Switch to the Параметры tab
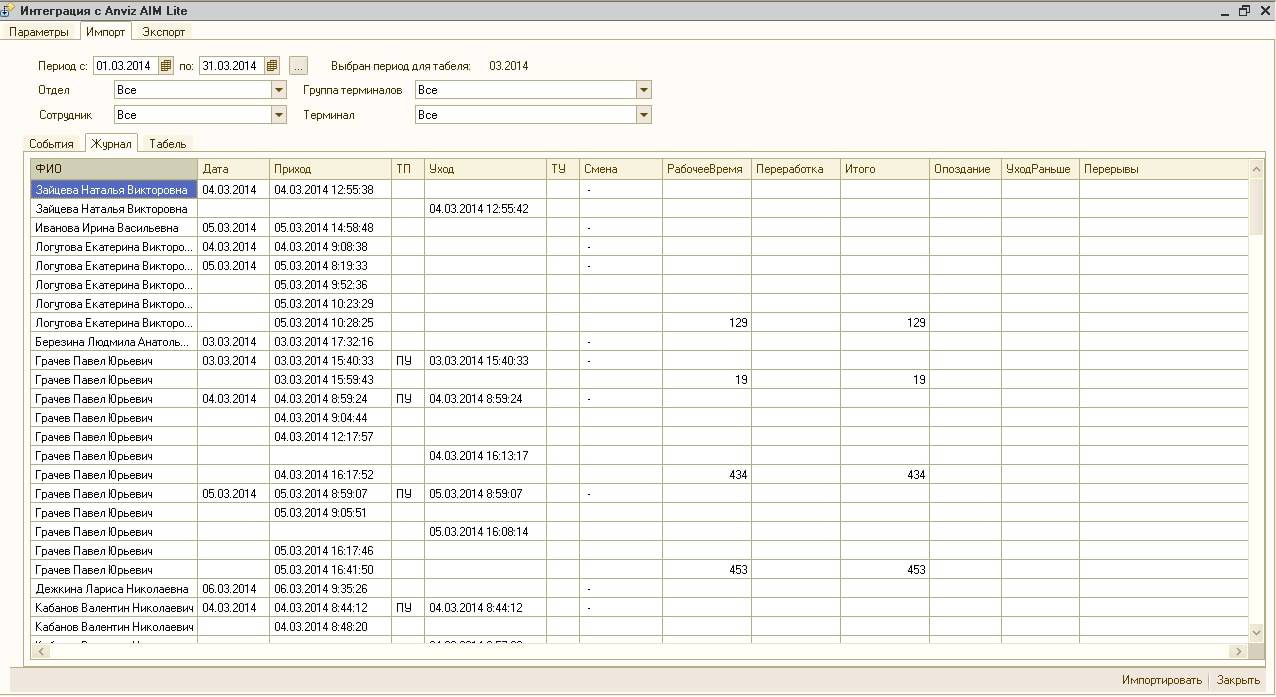The height and width of the screenshot is (697, 1276). [39, 32]
